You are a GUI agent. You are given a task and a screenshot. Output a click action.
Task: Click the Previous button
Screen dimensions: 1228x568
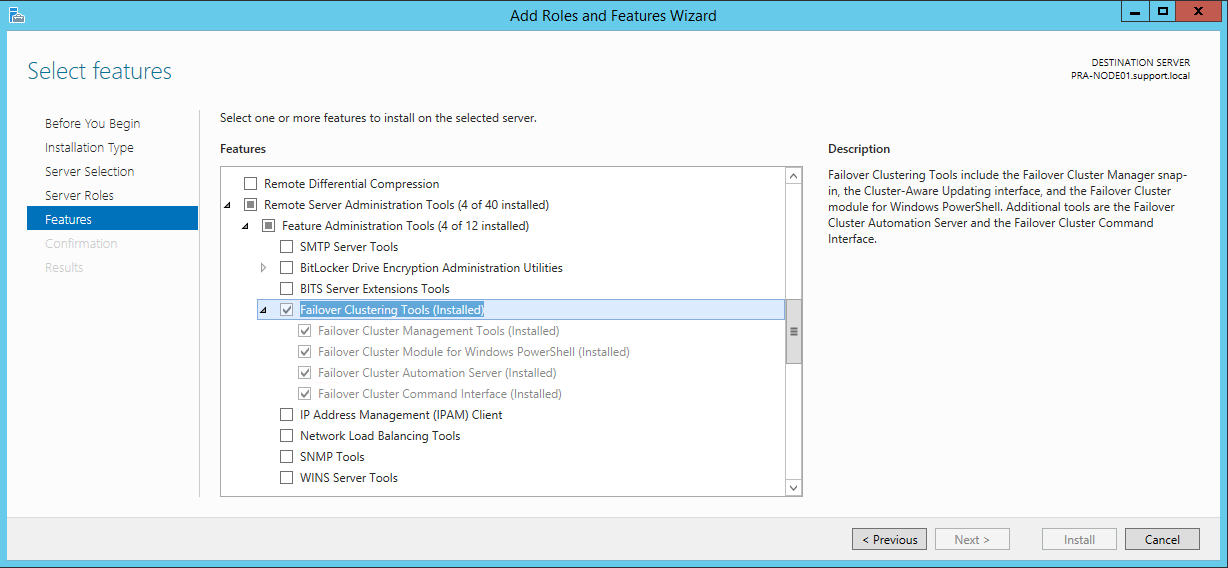[x=889, y=539]
